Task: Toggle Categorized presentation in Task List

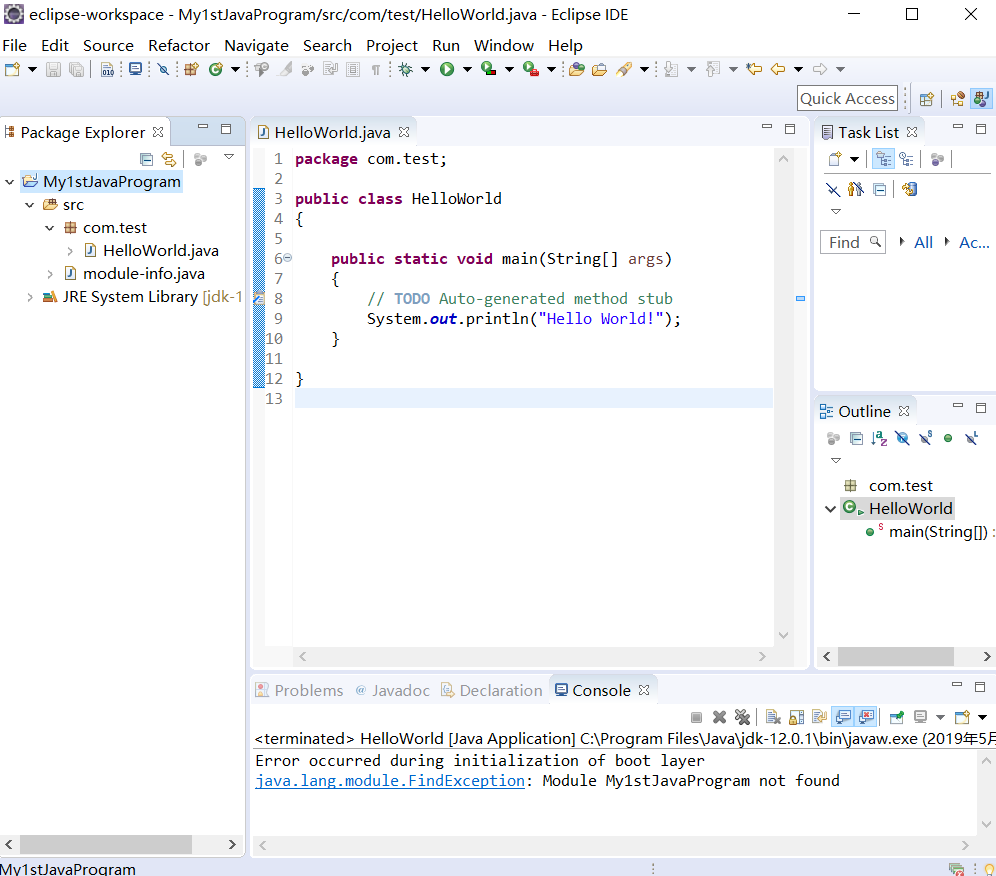Action: point(883,159)
